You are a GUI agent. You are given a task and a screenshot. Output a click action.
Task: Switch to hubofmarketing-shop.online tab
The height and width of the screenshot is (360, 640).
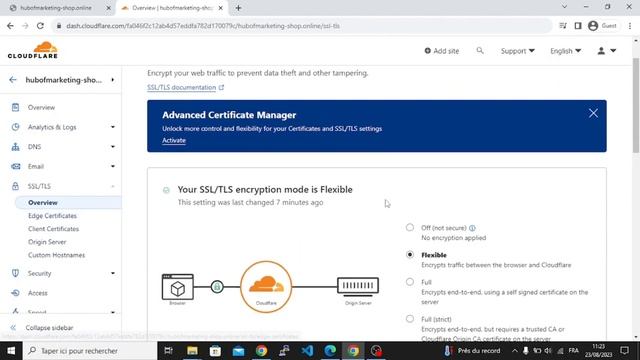pos(57,8)
